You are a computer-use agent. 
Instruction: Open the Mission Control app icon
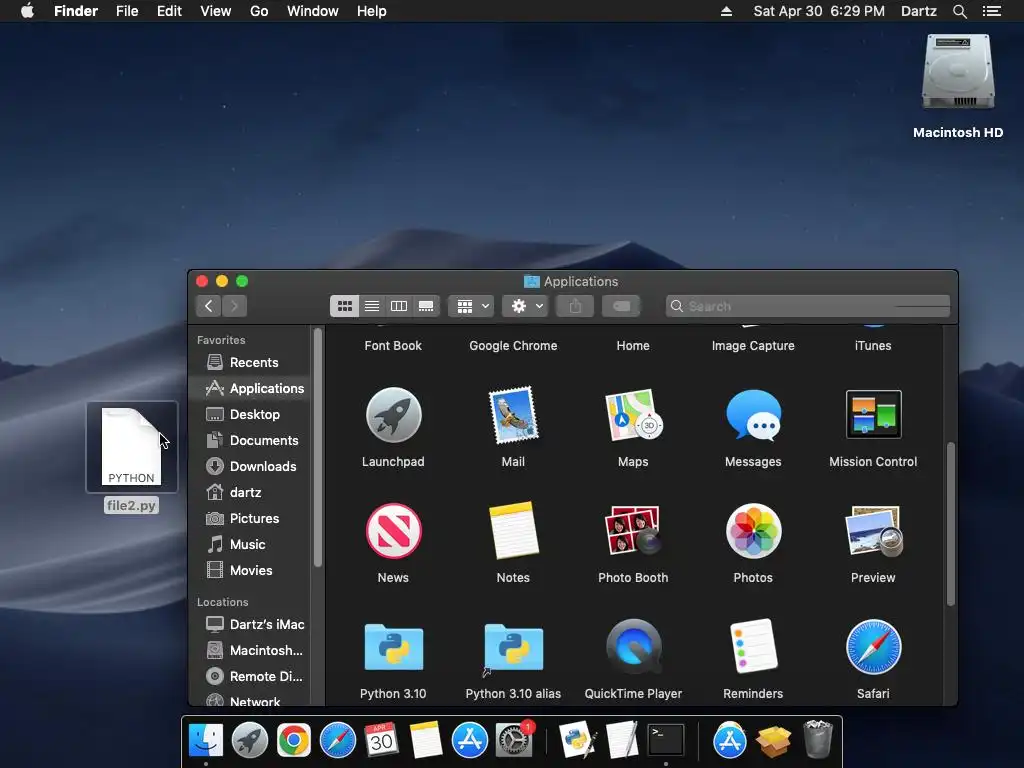[x=873, y=414]
